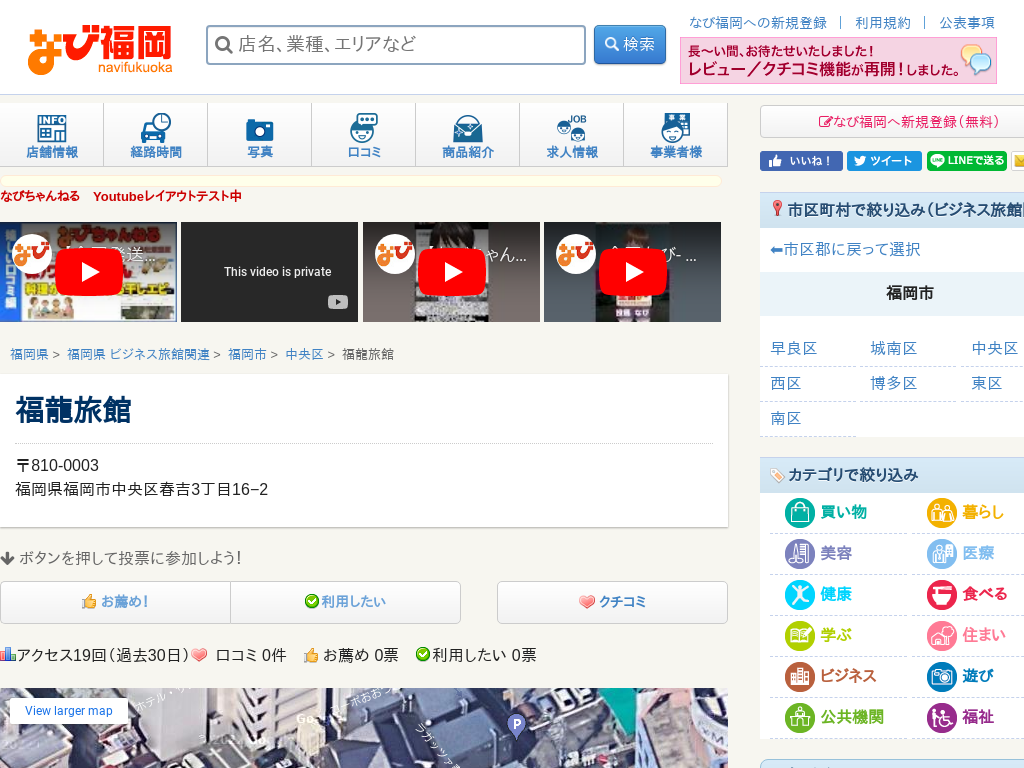Click the LINEで送る share button

[x=967, y=161]
